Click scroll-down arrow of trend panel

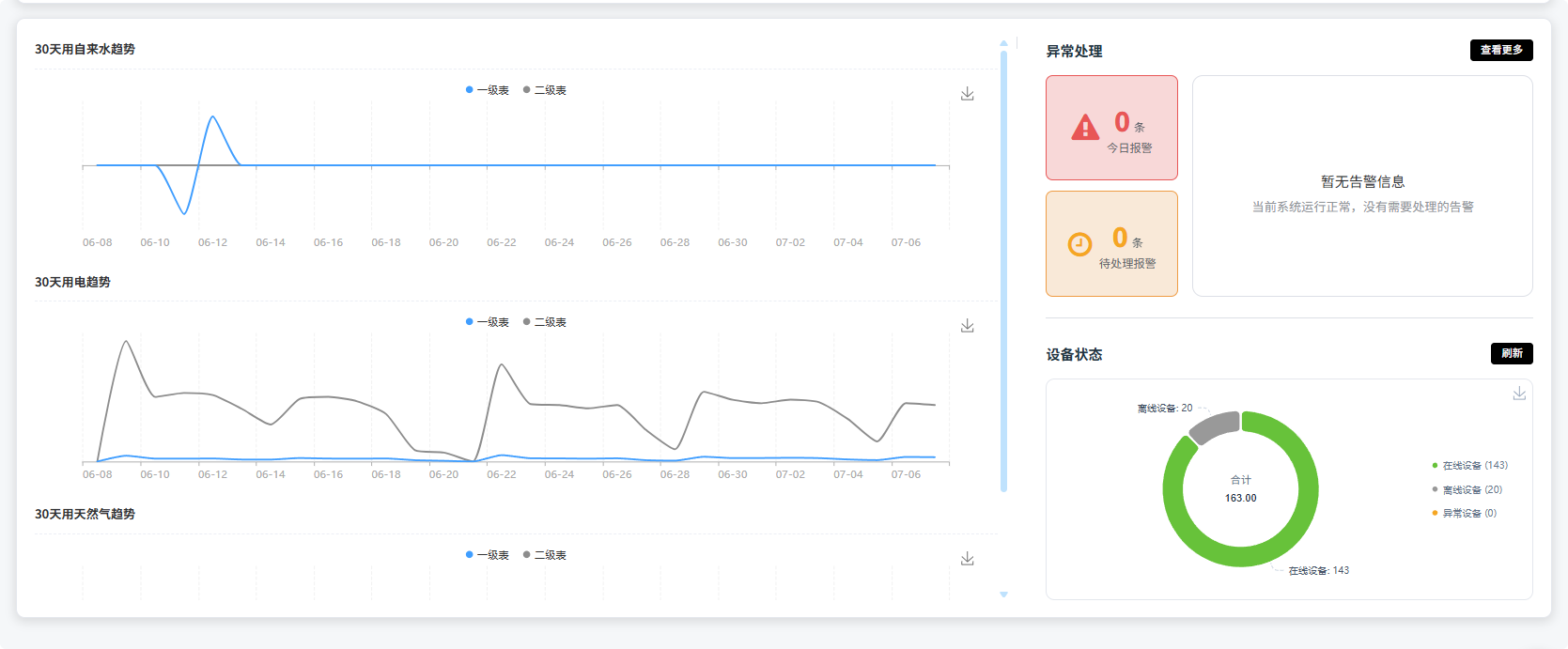coord(1003,595)
